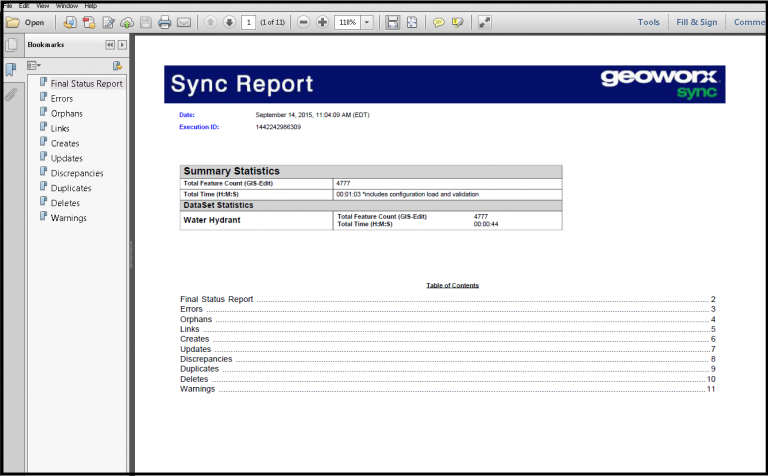Open the Fill & Sign pane
This screenshot has height=476, width=768.
(x=696, y=22)
